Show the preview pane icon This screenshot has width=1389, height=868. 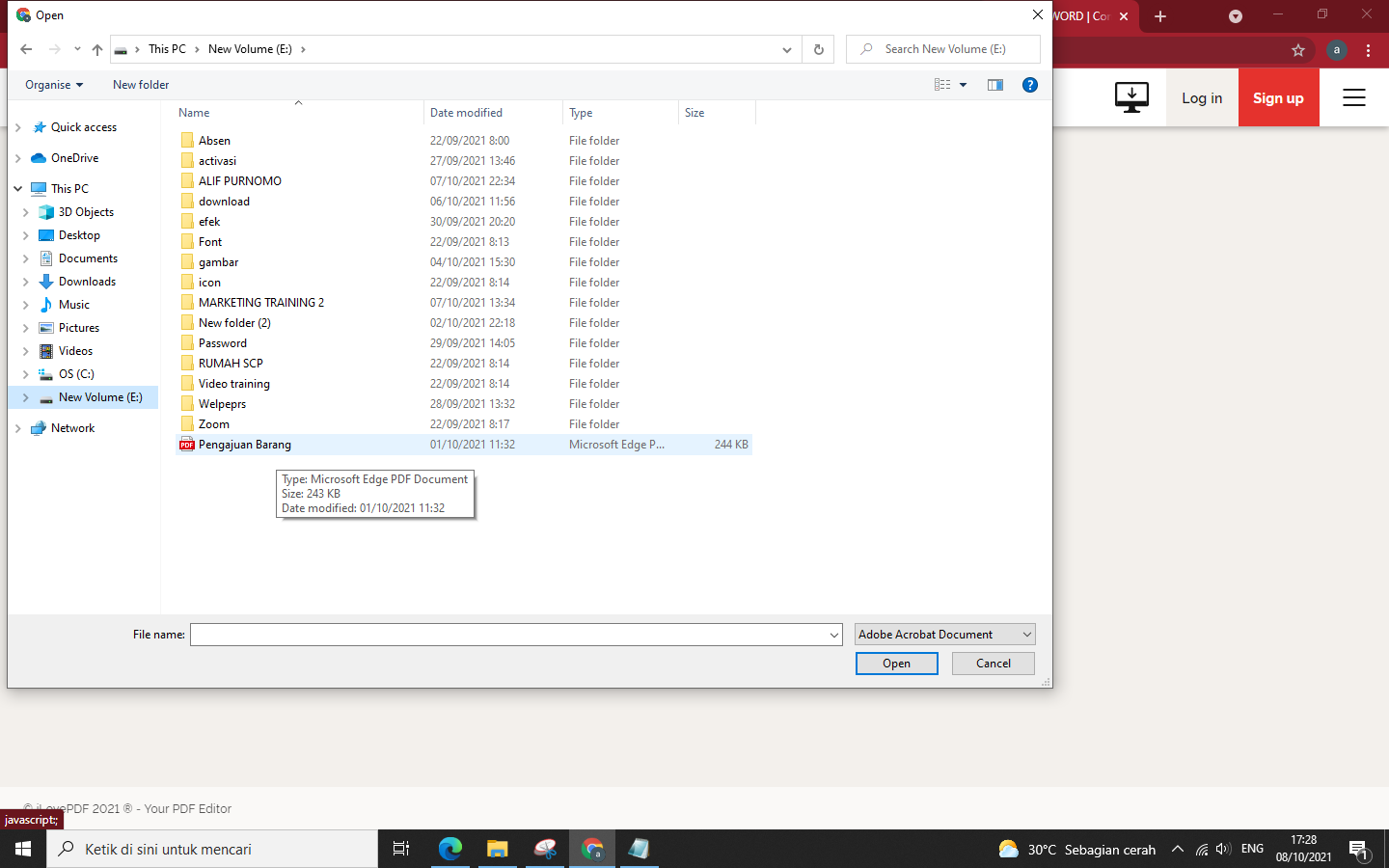pos(995,85)
